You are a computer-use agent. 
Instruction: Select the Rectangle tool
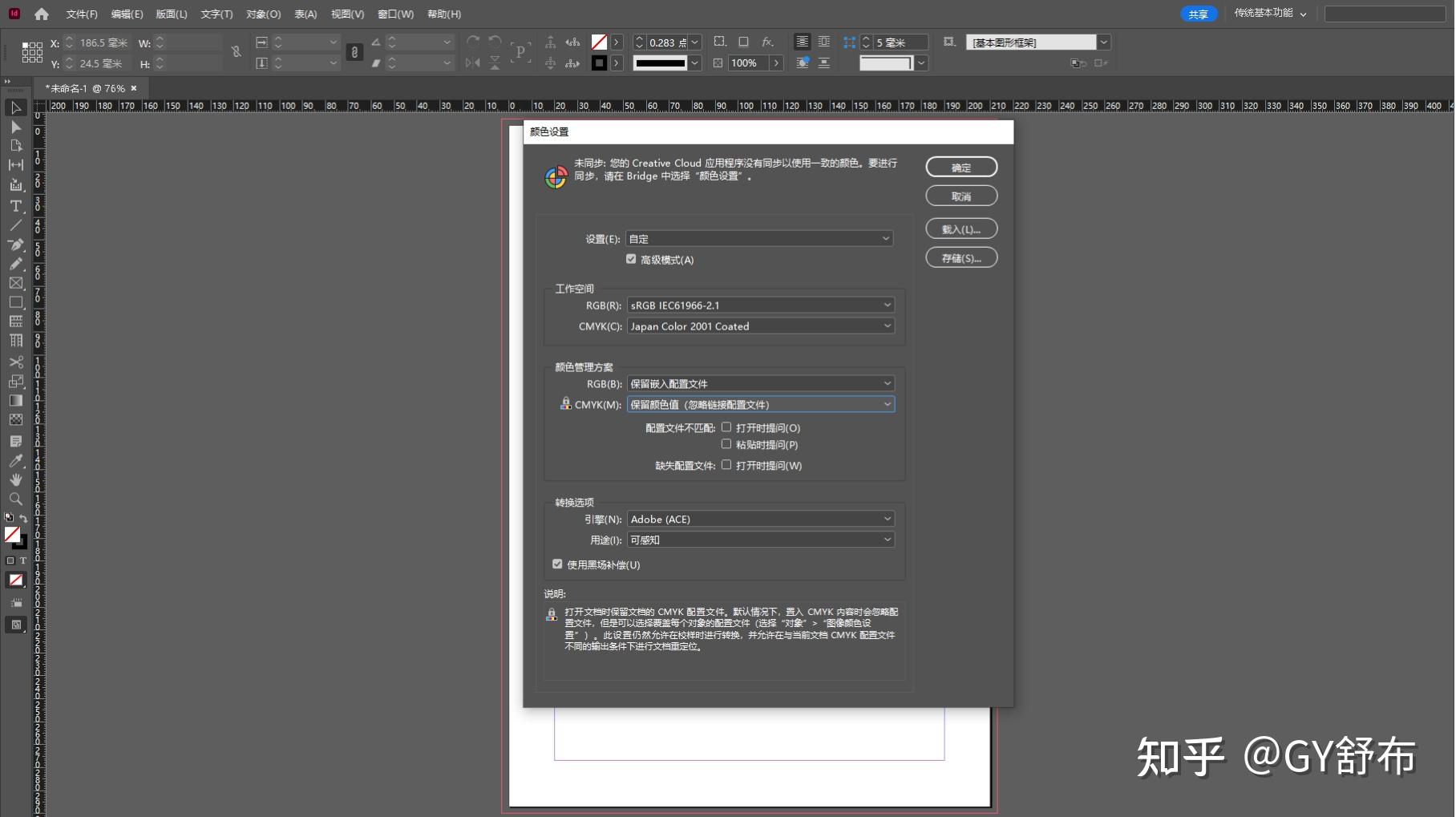click(x=15, y=302)
